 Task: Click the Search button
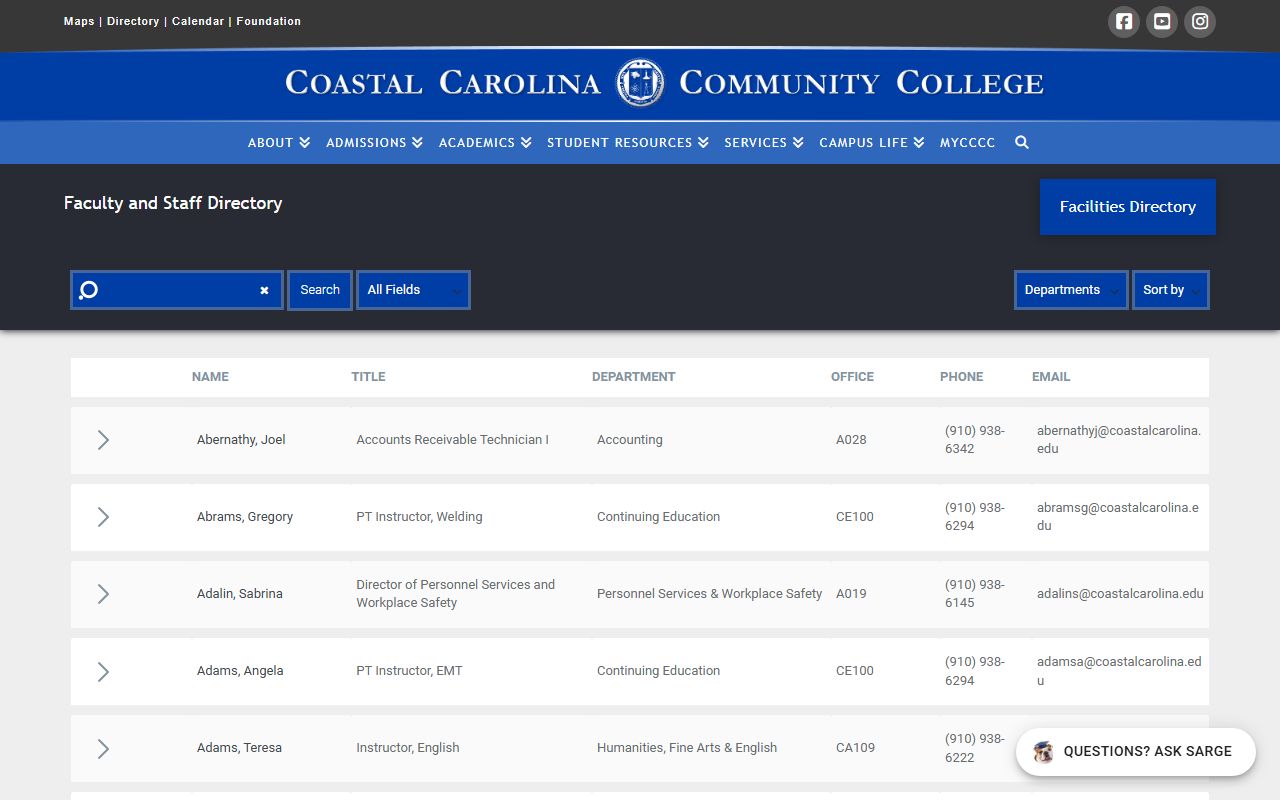[x=320, y=290]
